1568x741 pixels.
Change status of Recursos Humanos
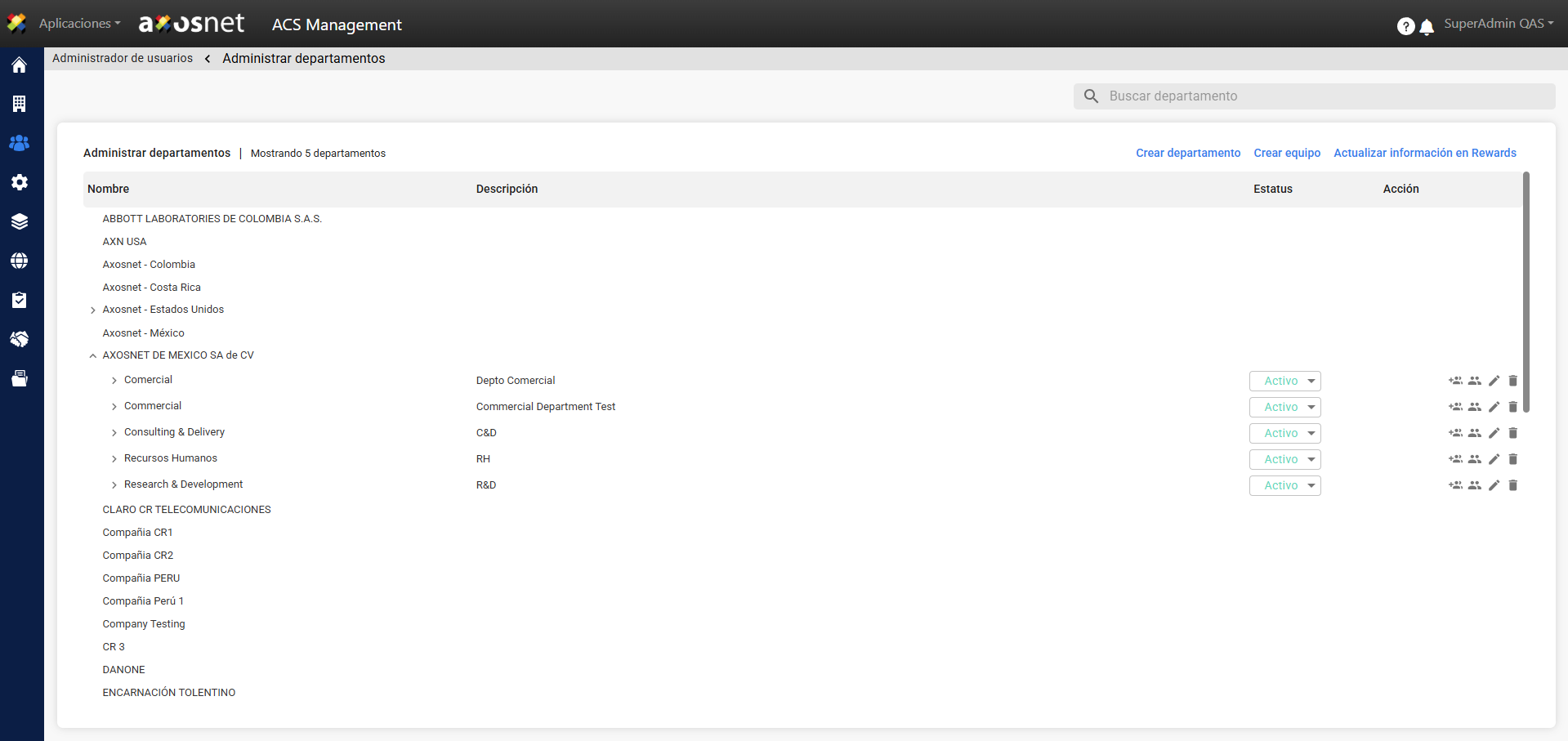pos(1285,459)
